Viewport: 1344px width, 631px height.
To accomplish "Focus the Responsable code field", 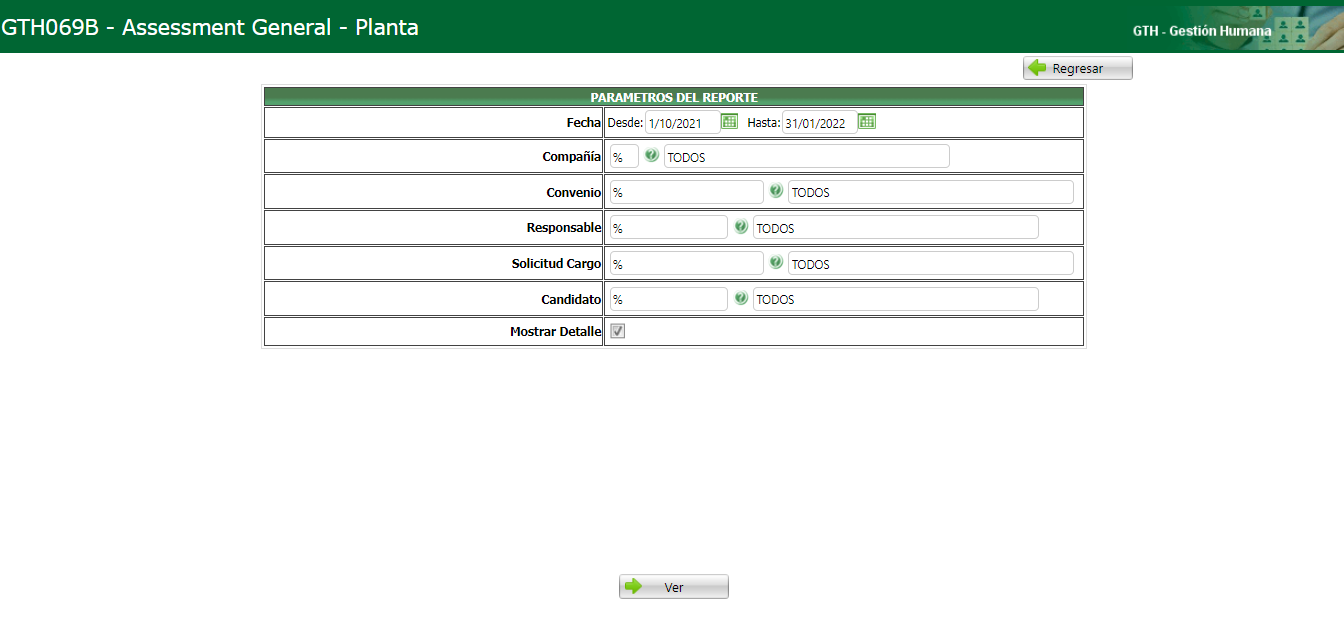I will click(x=669, y=228).
